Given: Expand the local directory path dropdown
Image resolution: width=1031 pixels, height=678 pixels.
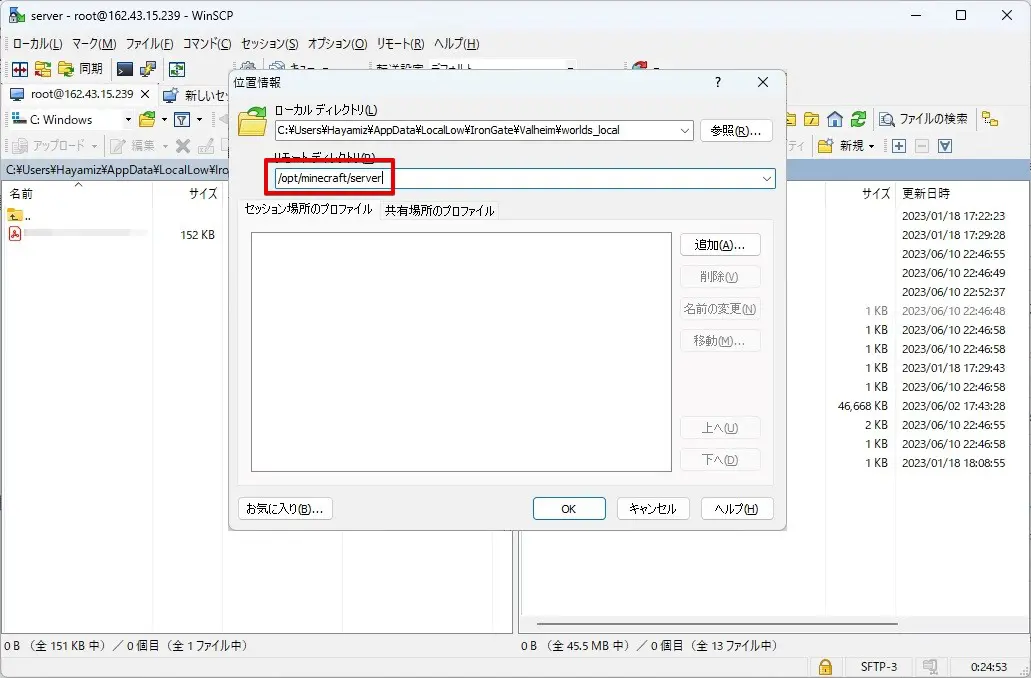Looking at the screenshot, I should [x=684, y=130].
